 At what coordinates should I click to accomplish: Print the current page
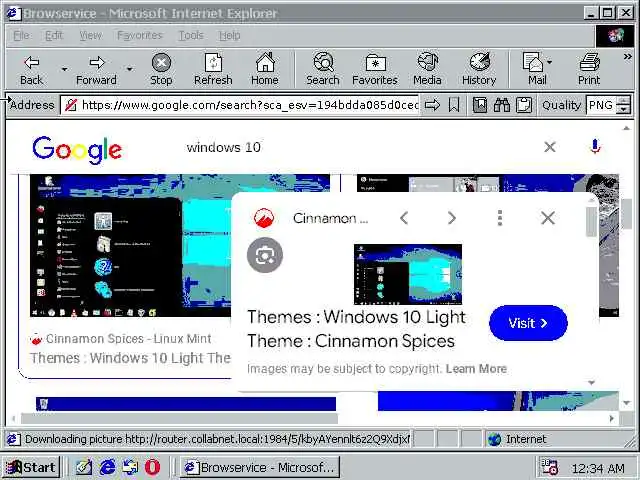[x=589, y=69]
